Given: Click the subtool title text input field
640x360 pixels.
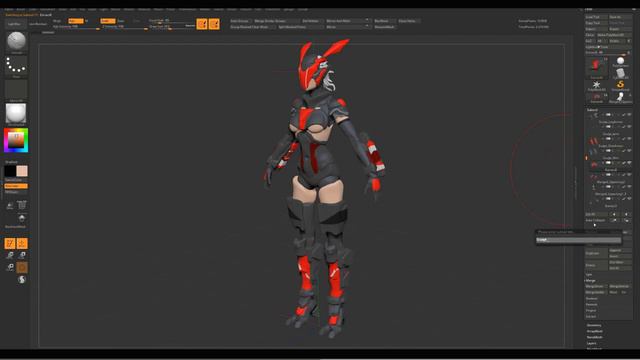Looking at the screenshot, I should pyautogui.click(x=578, y=240).
